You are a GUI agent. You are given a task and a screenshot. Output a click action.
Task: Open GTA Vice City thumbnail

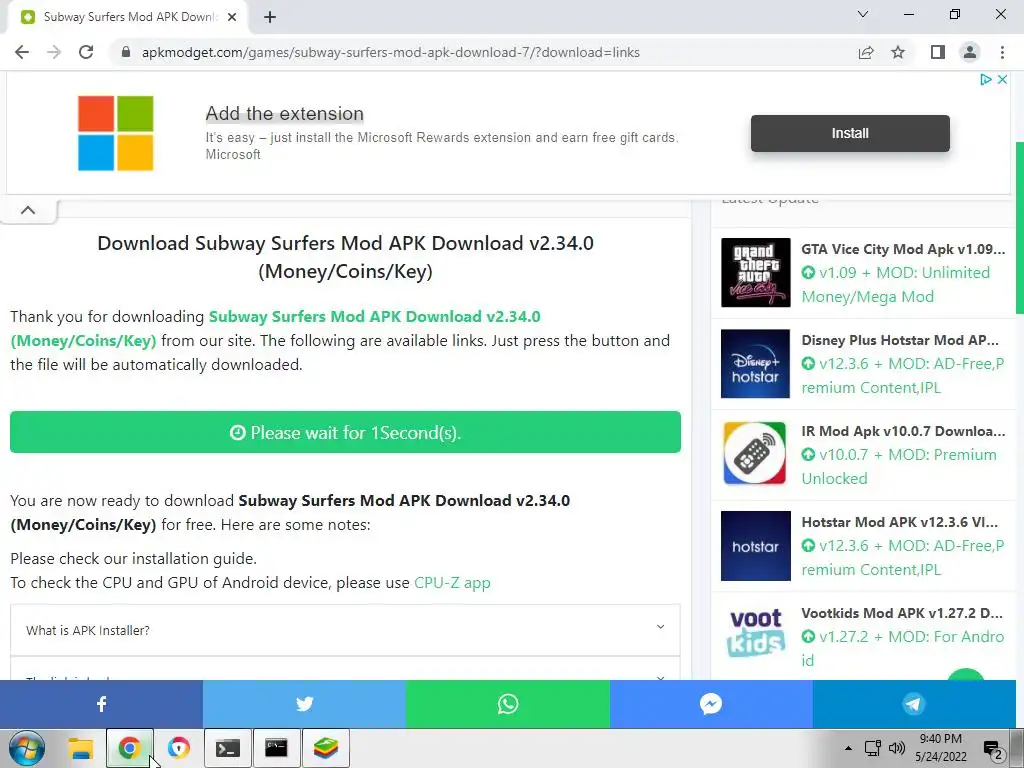pyautogui.click(x=756, y=272)
